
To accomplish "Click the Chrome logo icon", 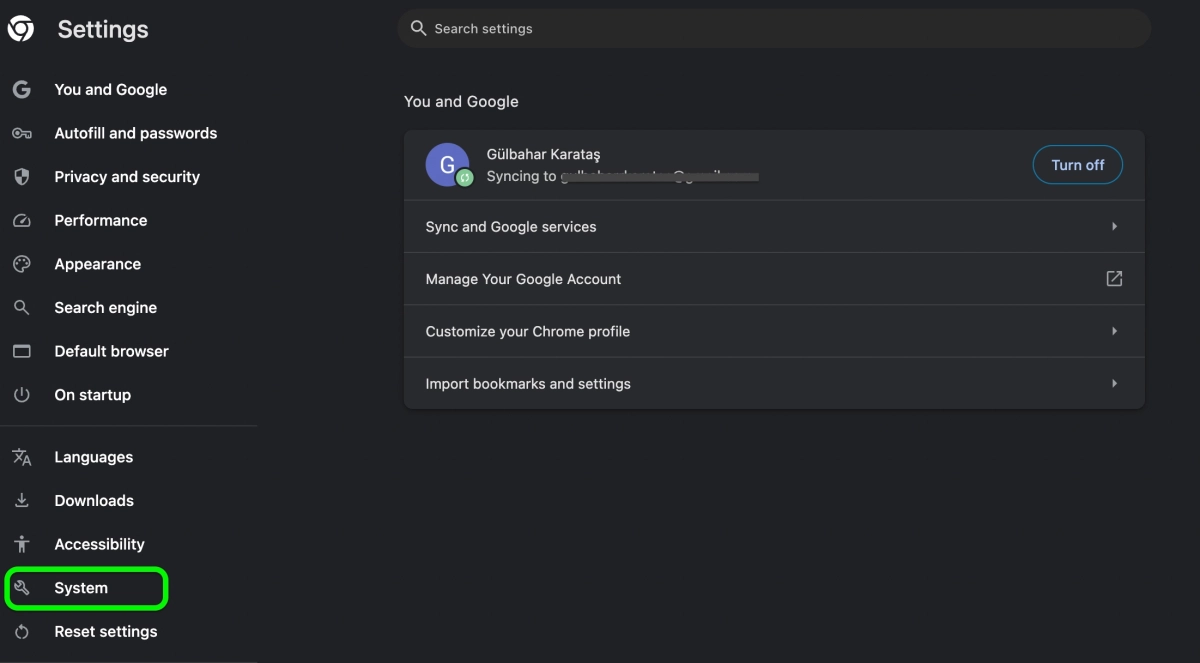I will pos(22,29).
